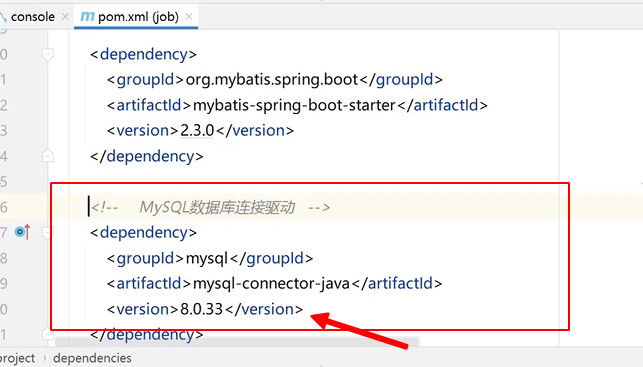Close the console tab
The image size is (643, 367).
click(65, 17)
